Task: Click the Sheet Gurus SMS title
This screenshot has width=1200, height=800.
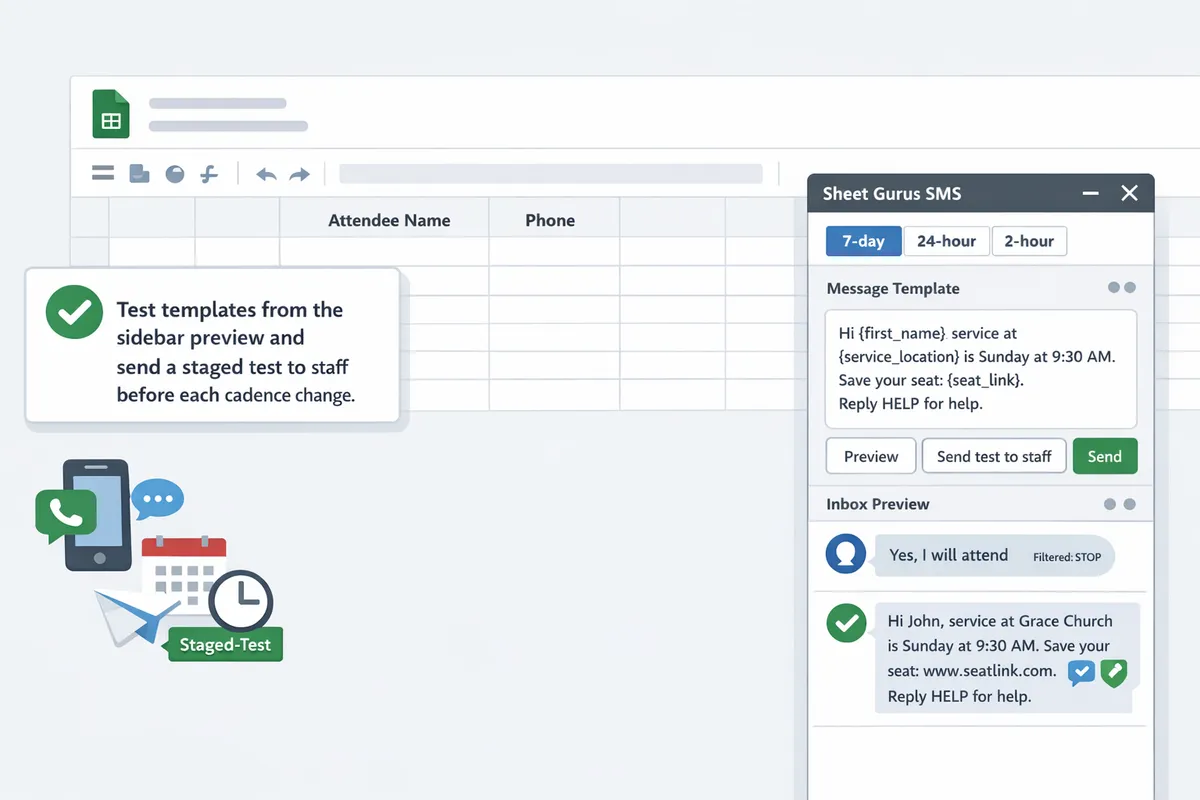Action: (891, 194)
